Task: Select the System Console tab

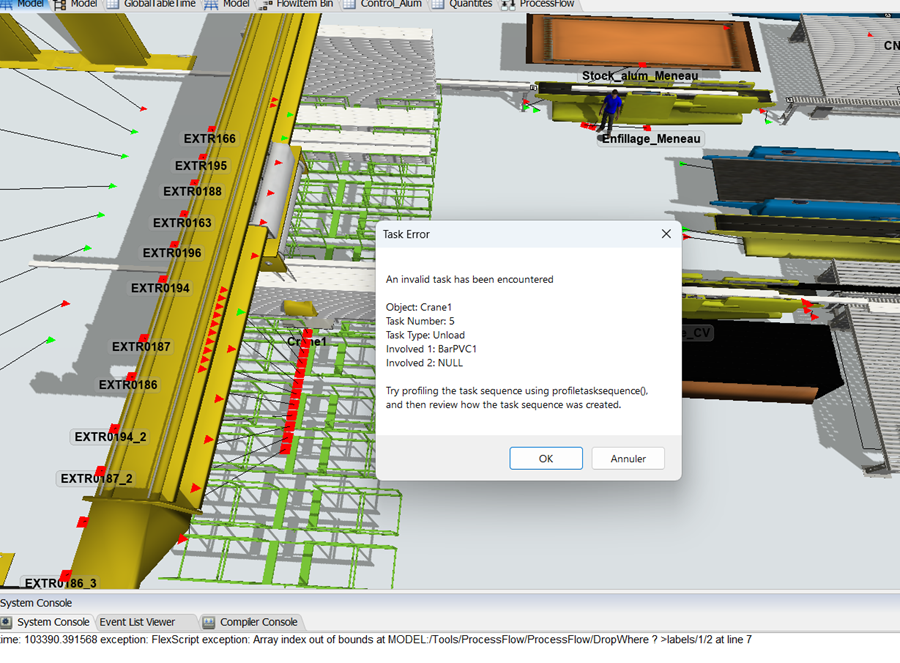Action: click(53, 622)
